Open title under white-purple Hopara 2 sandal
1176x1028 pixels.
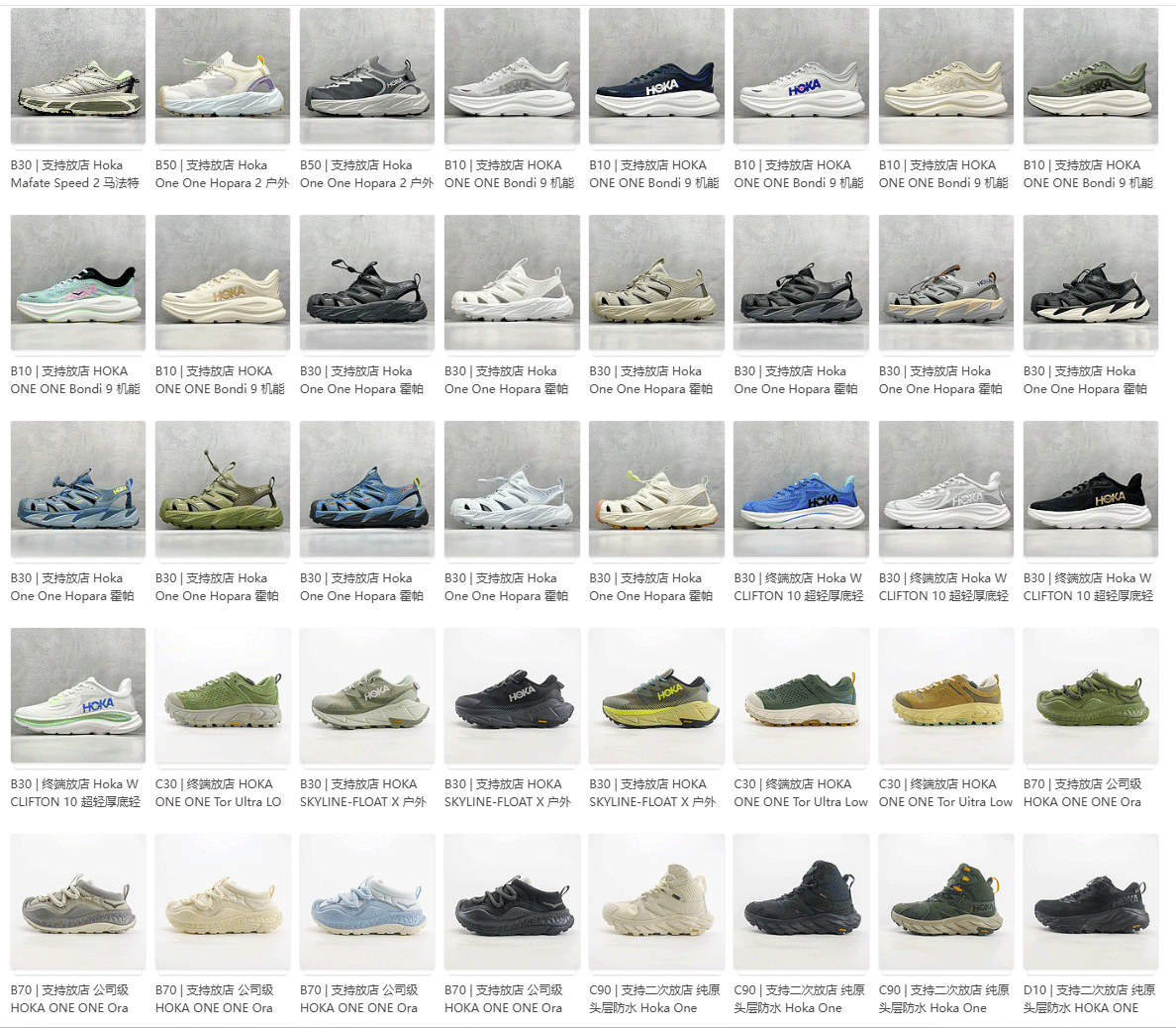click(222, 174)
